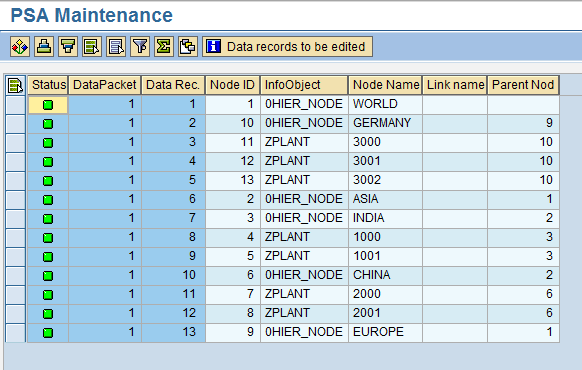Click the colored diamond hierarchy toolbar icon

(20, 47)
